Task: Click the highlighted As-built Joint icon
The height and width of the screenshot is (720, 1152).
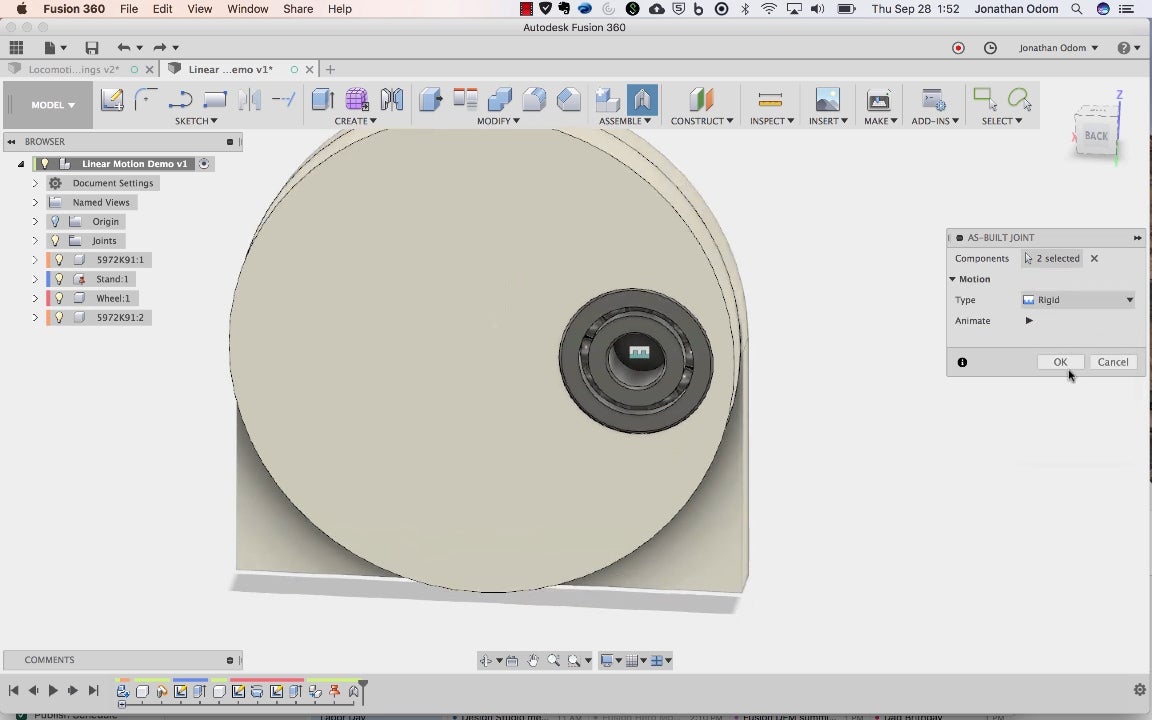Action: 642,99
